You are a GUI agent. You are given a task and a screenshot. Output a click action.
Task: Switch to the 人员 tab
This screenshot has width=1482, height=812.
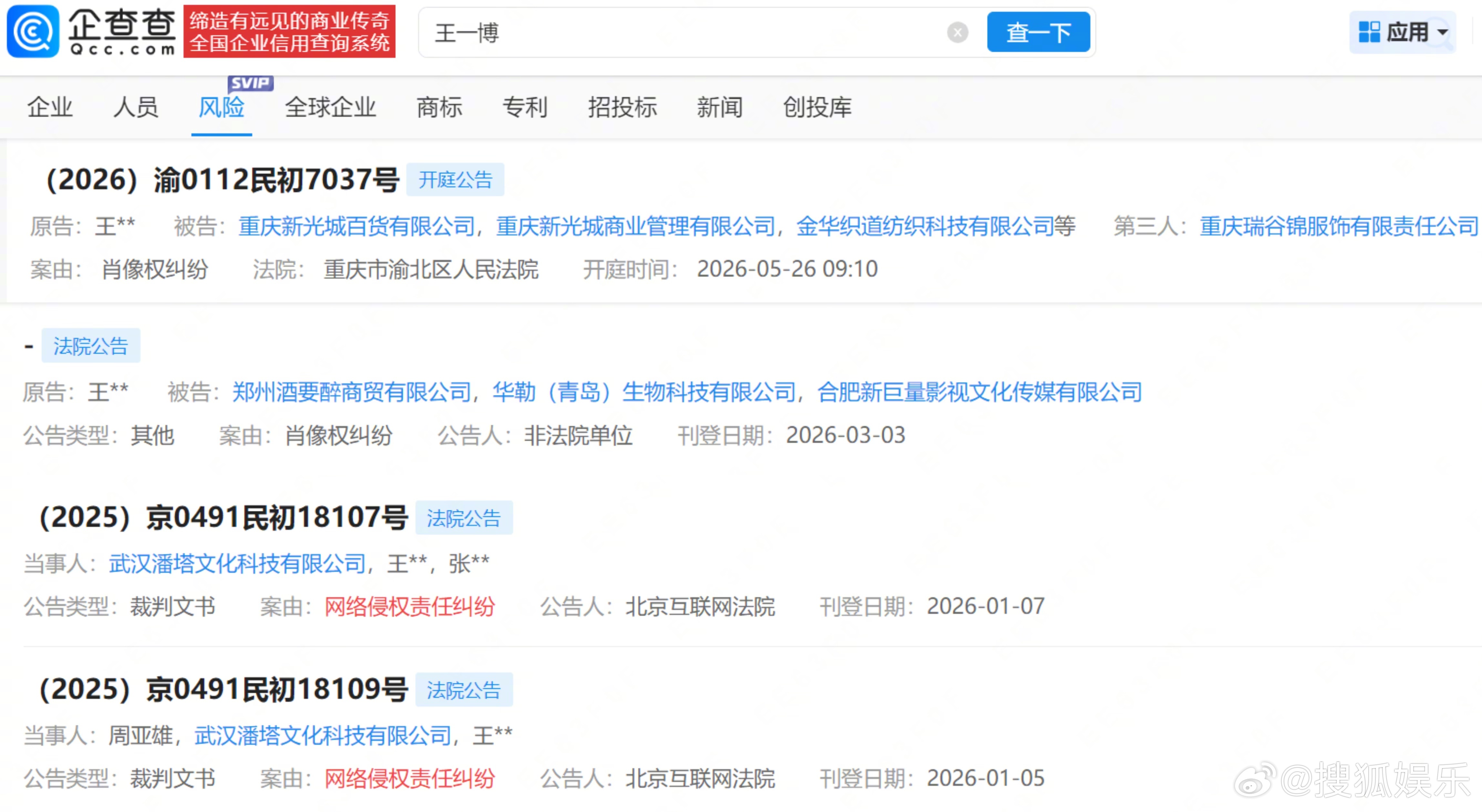(136, 107)
